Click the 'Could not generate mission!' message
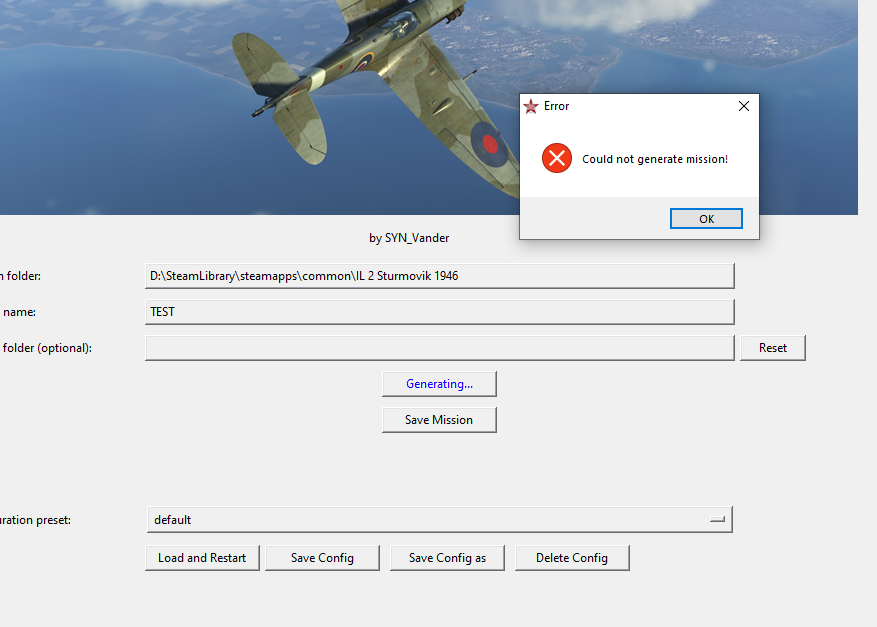The height and width of the screenshot is (627, 877). [655, 159]
